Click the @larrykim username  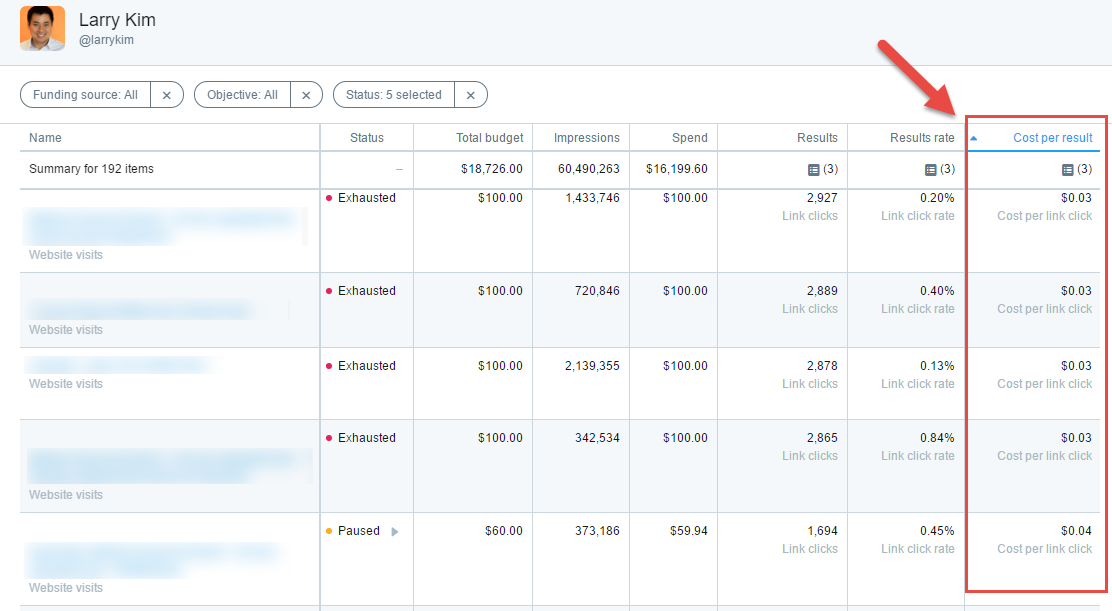click(106, 41)
